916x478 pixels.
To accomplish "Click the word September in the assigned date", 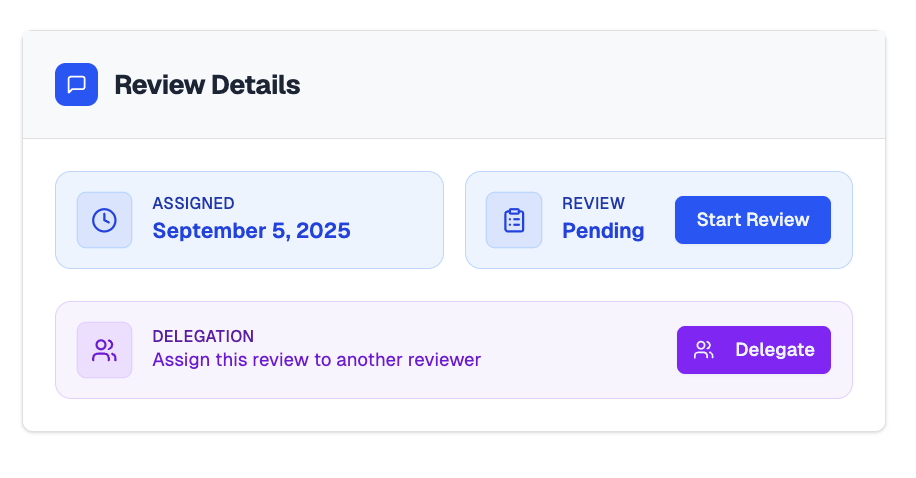I will click(x=207, y=231).
